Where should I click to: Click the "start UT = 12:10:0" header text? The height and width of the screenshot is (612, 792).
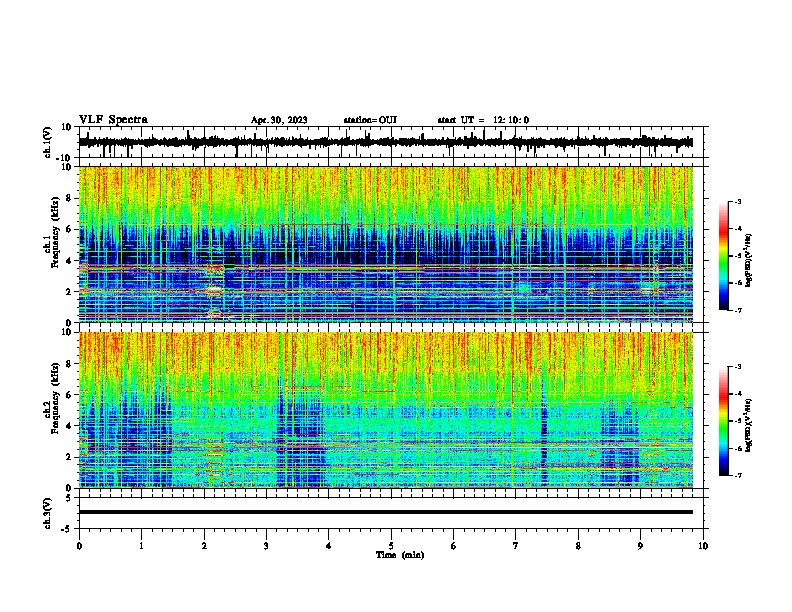(x=483, y=120)
